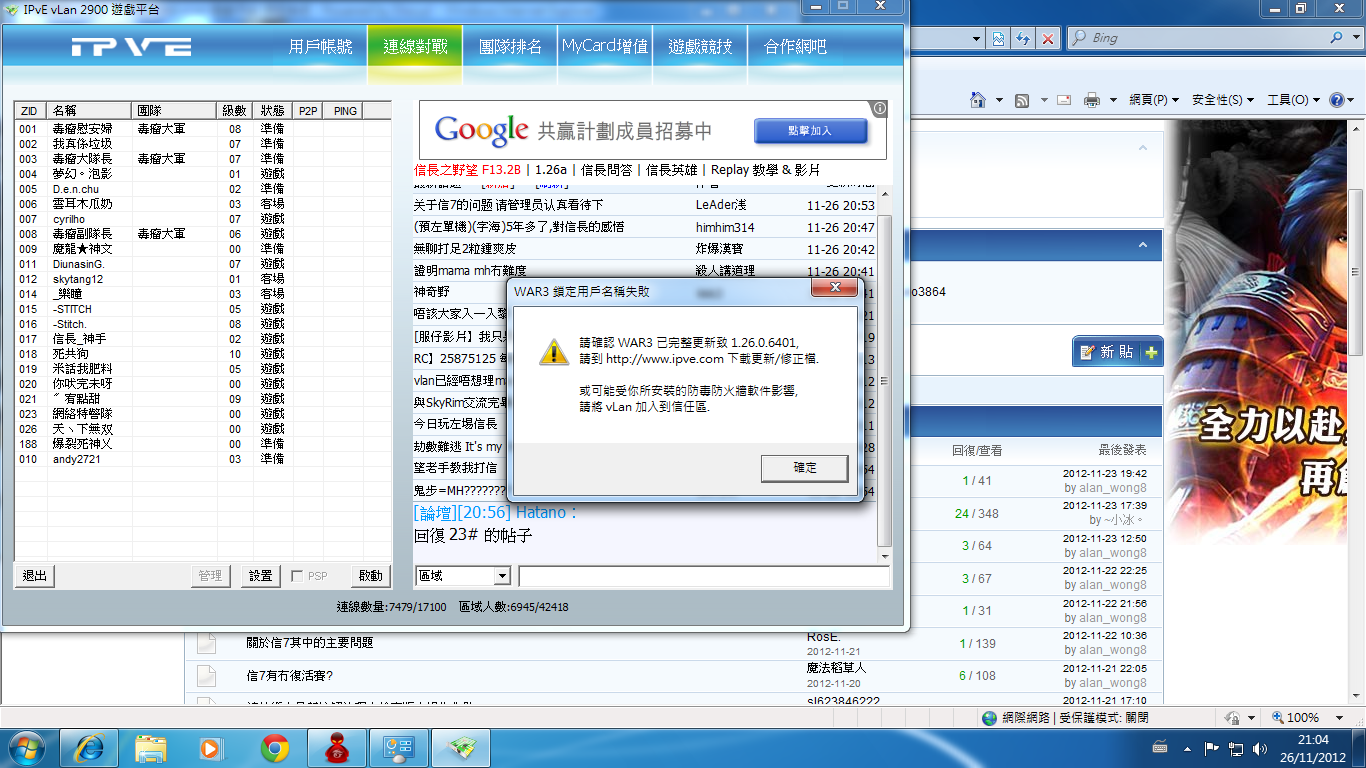This screenshot has height=768, width=1366.
Task: Click the 退出 button
Action: (35, 576)
